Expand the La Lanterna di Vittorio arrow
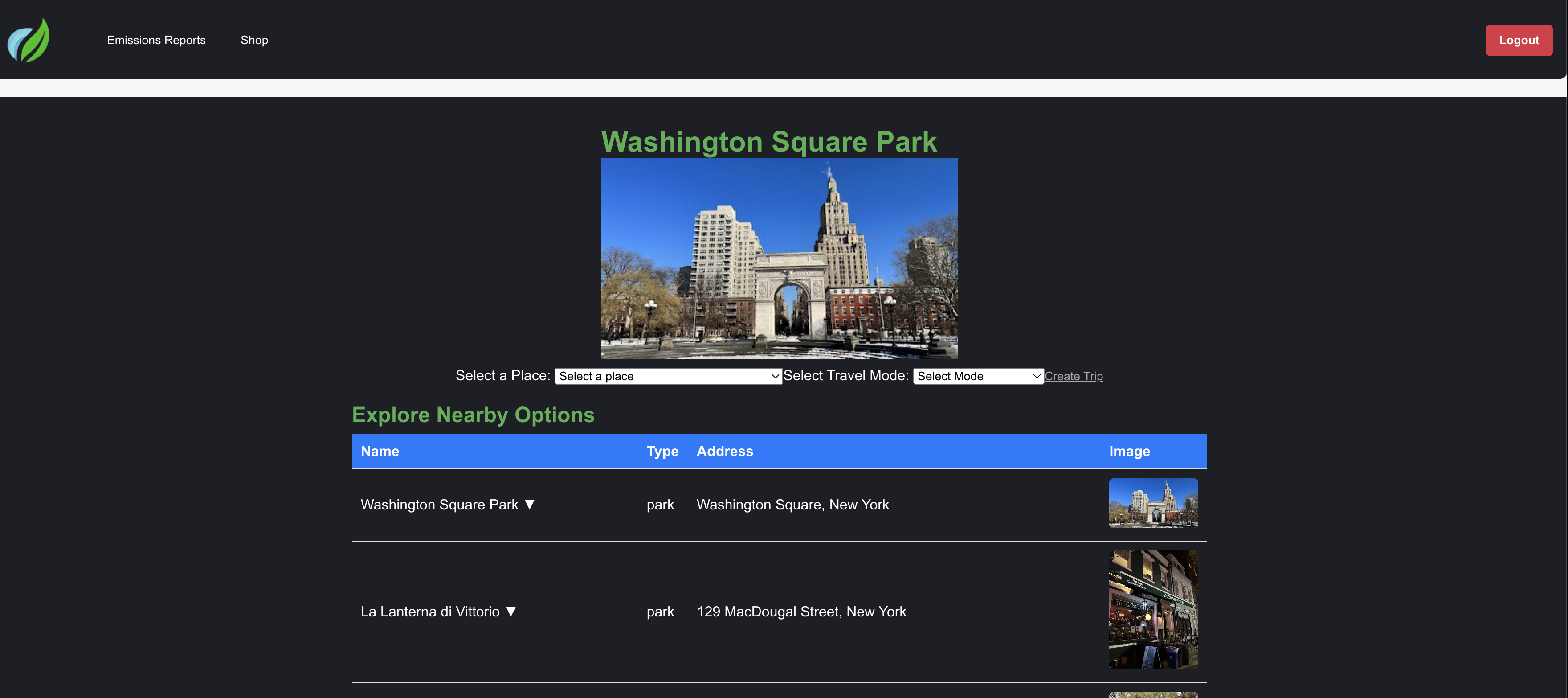 510,611
